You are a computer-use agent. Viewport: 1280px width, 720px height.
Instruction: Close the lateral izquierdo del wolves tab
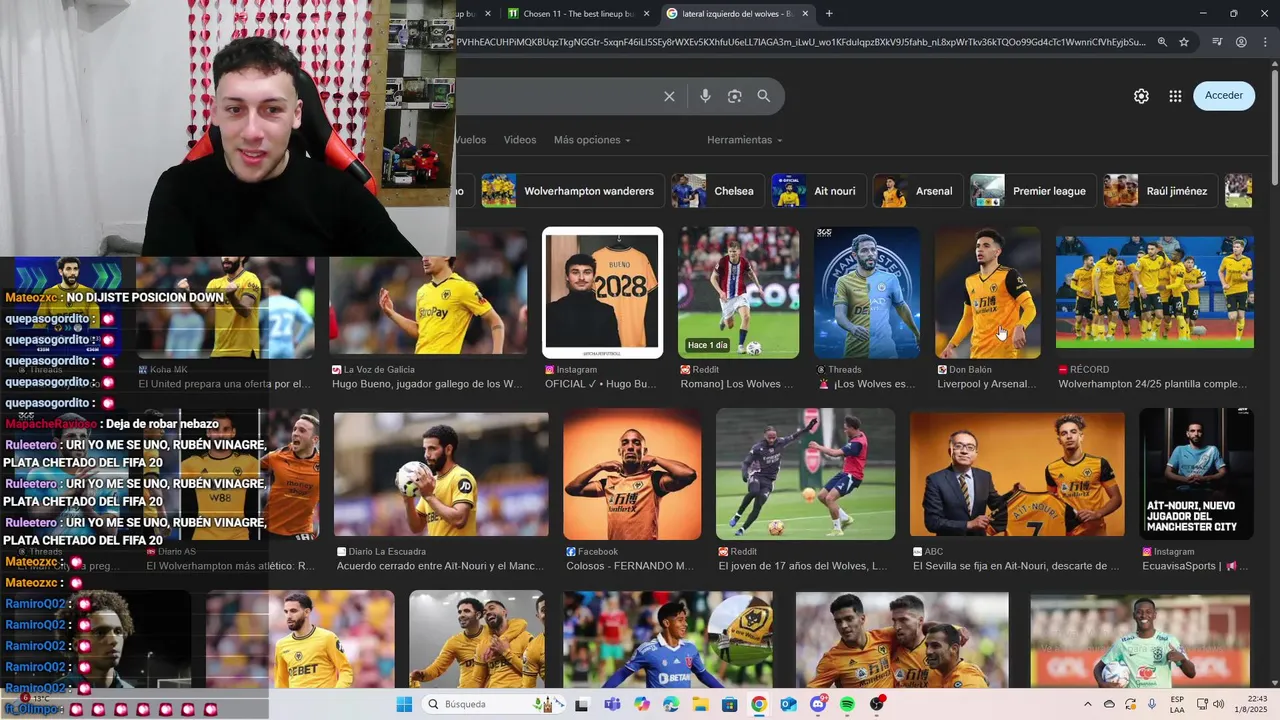pyautogui.click(x=805, y=14)
